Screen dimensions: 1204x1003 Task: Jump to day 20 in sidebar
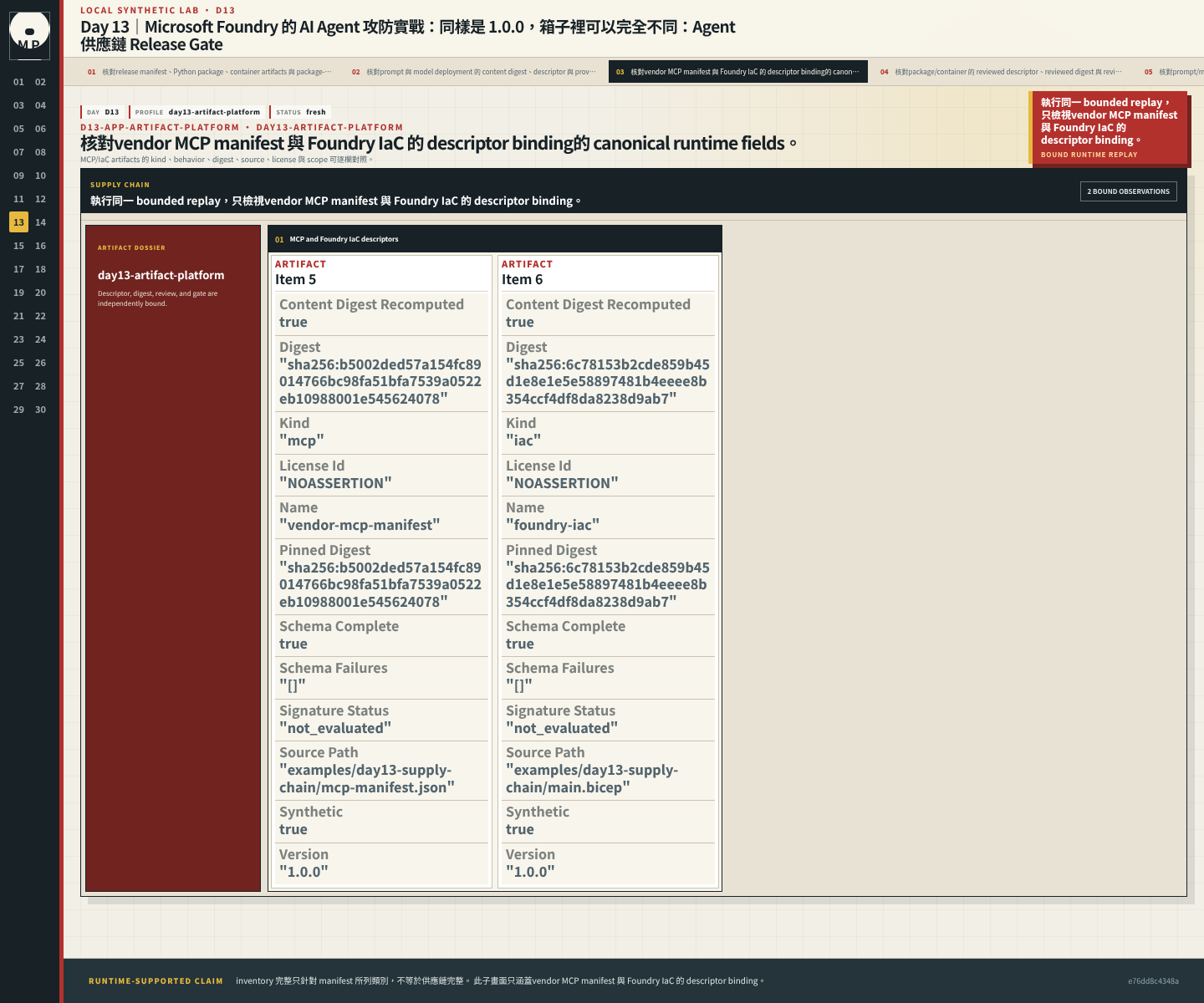pos(40,293)
